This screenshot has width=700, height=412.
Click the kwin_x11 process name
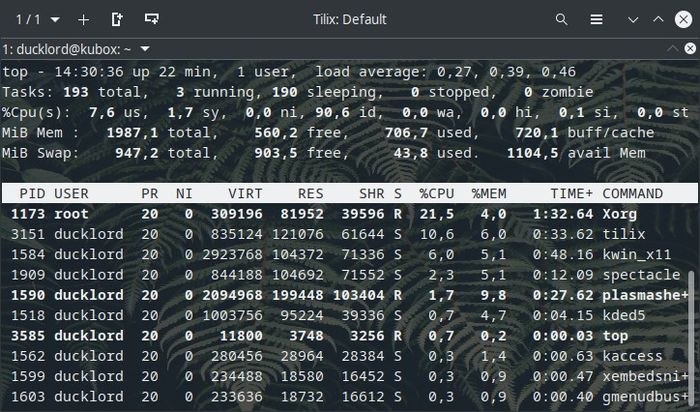point(637,255)
